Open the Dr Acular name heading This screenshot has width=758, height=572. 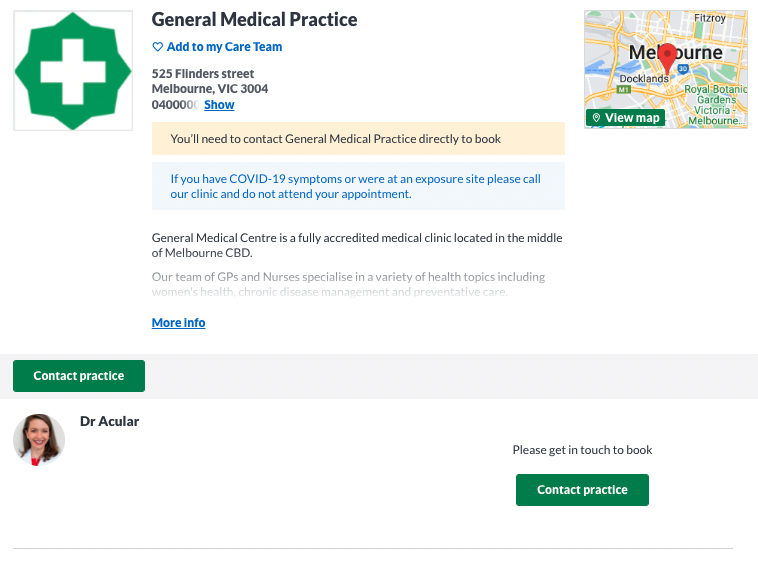tap(109, 421)
